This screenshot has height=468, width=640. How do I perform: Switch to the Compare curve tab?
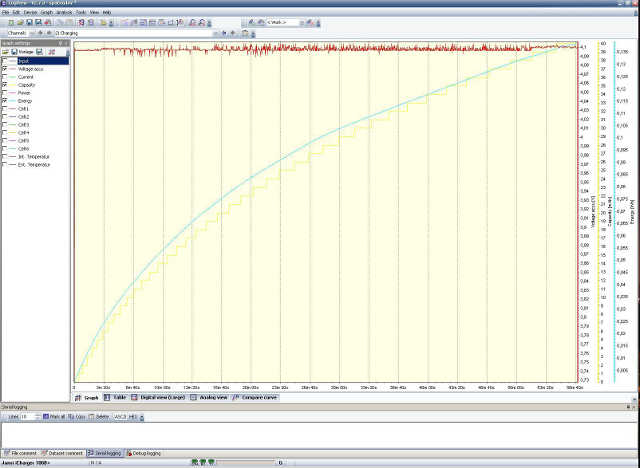click(257, 397)
